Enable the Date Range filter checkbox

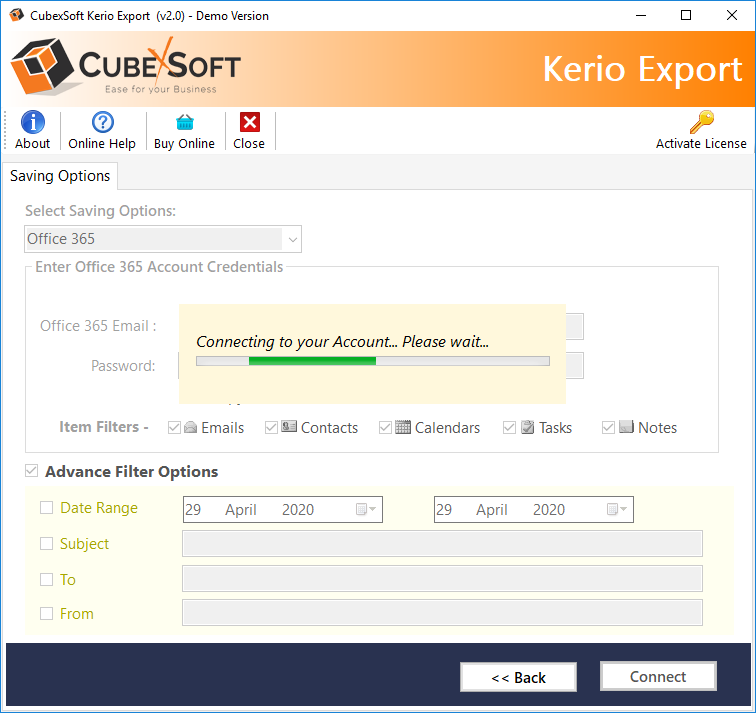(x=46, y=508)
